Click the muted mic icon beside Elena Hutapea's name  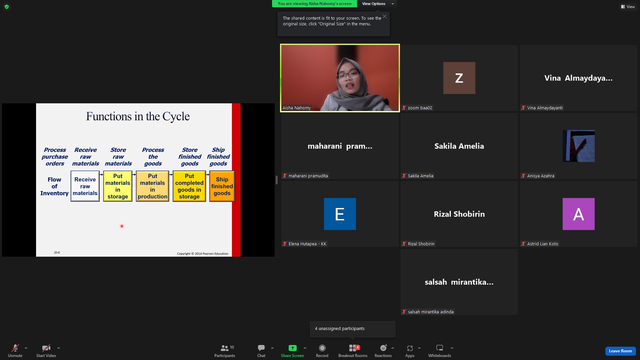point(285,244)
